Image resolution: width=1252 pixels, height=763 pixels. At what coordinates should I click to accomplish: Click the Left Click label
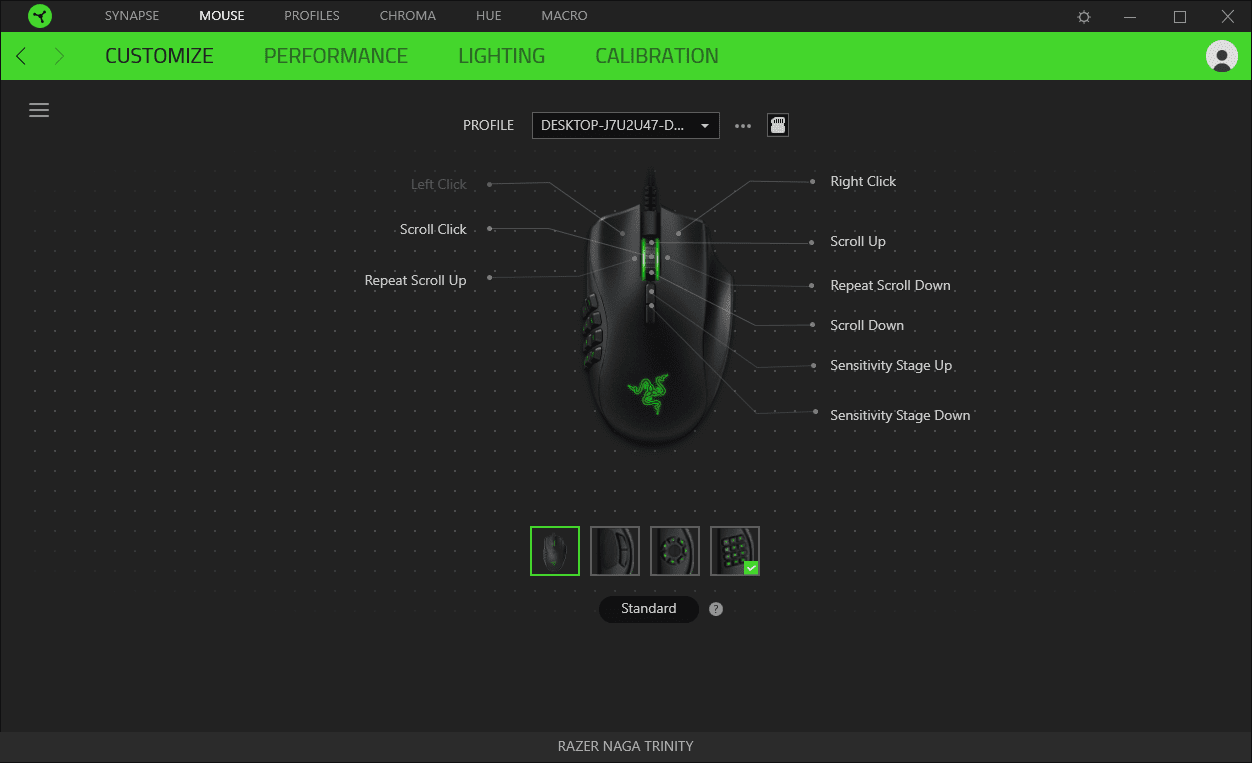pos(439,184)
